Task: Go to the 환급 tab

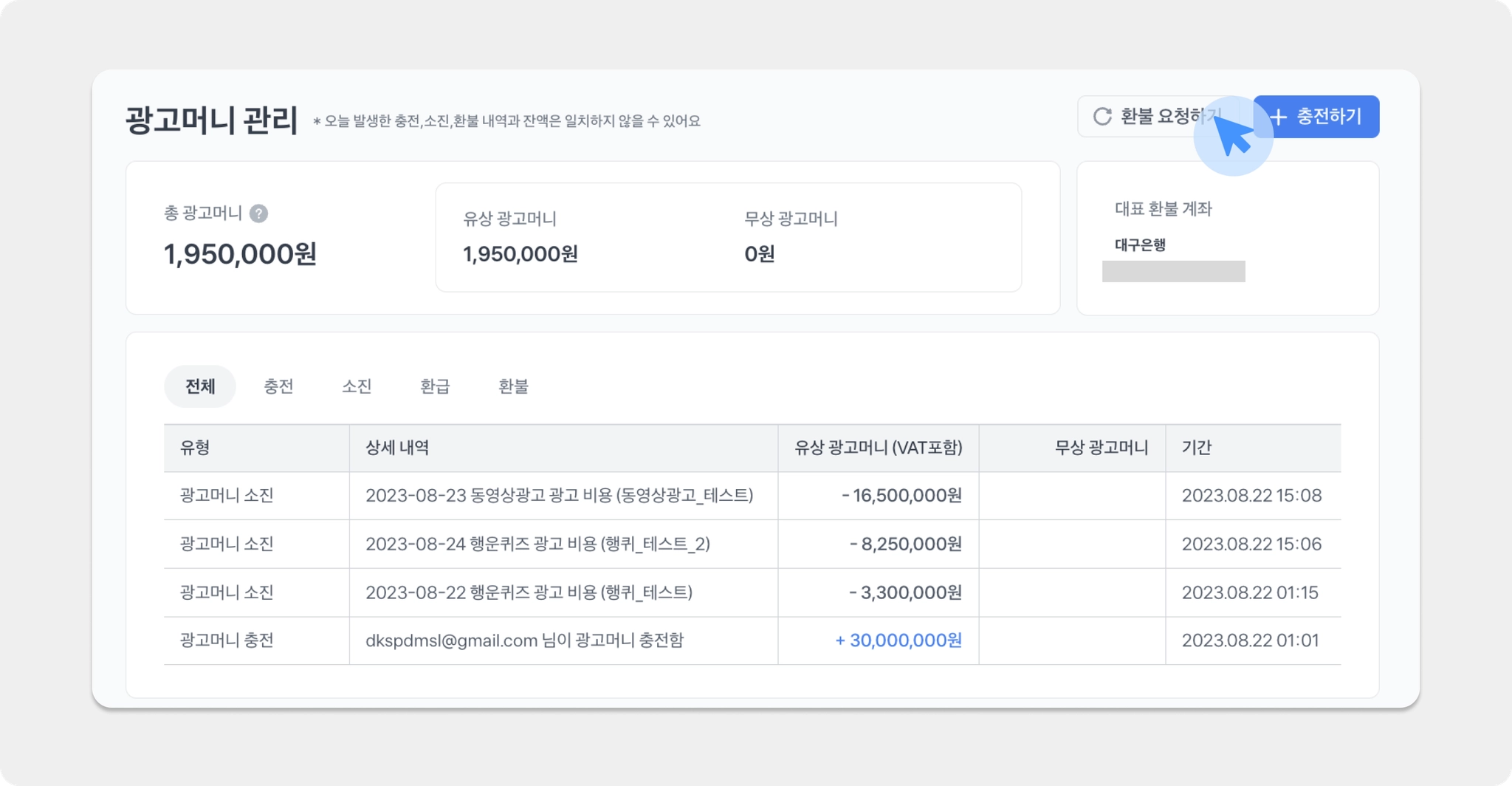Action: click(x=435, y=386)
